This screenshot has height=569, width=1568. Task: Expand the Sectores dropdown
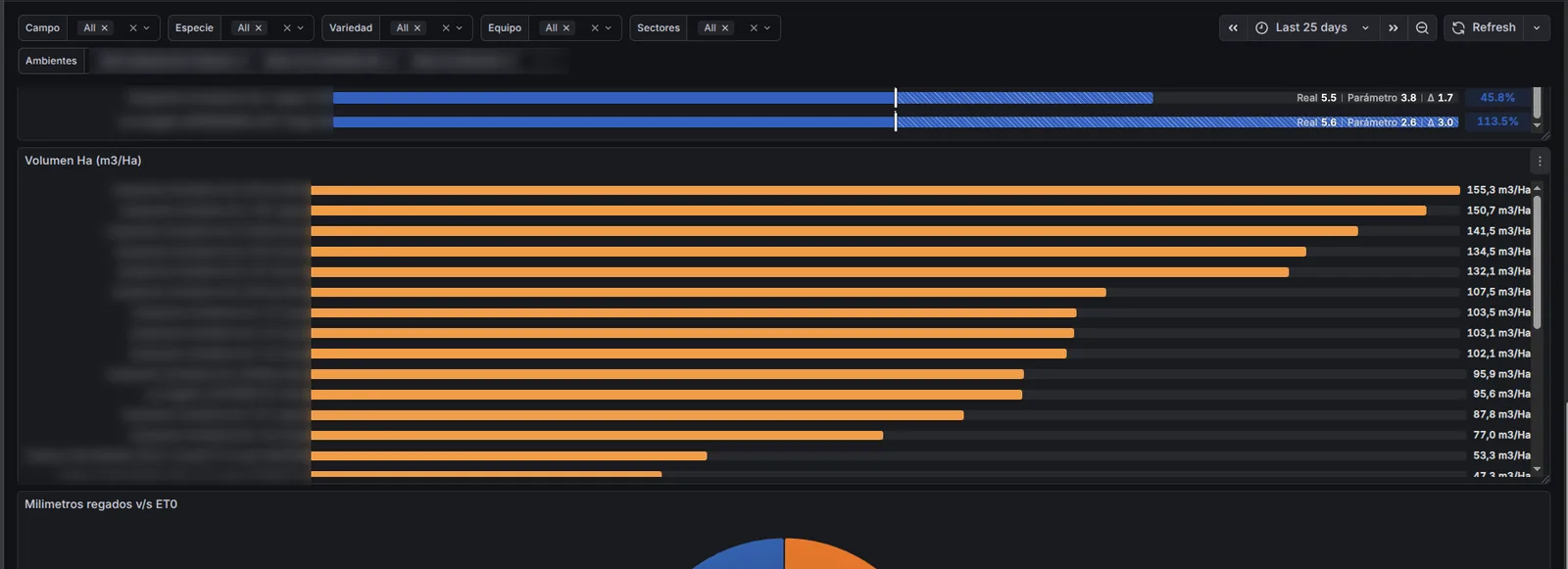(767, 28)
